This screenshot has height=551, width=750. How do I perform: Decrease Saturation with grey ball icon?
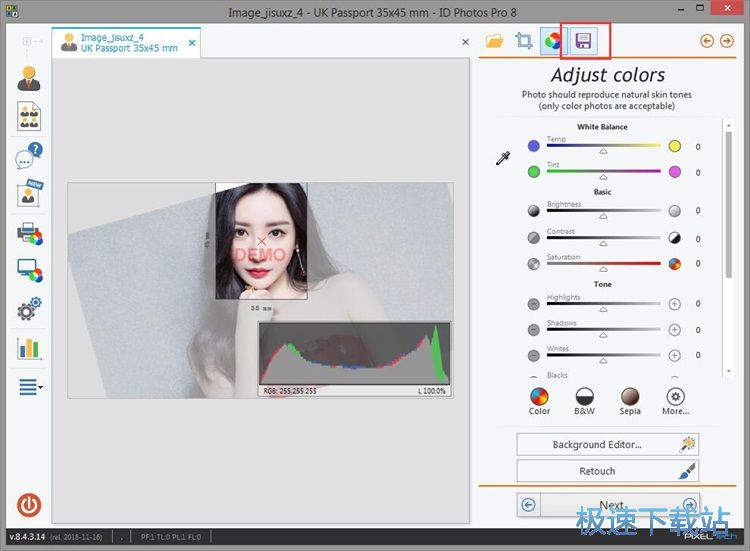[x=534, y=264]
